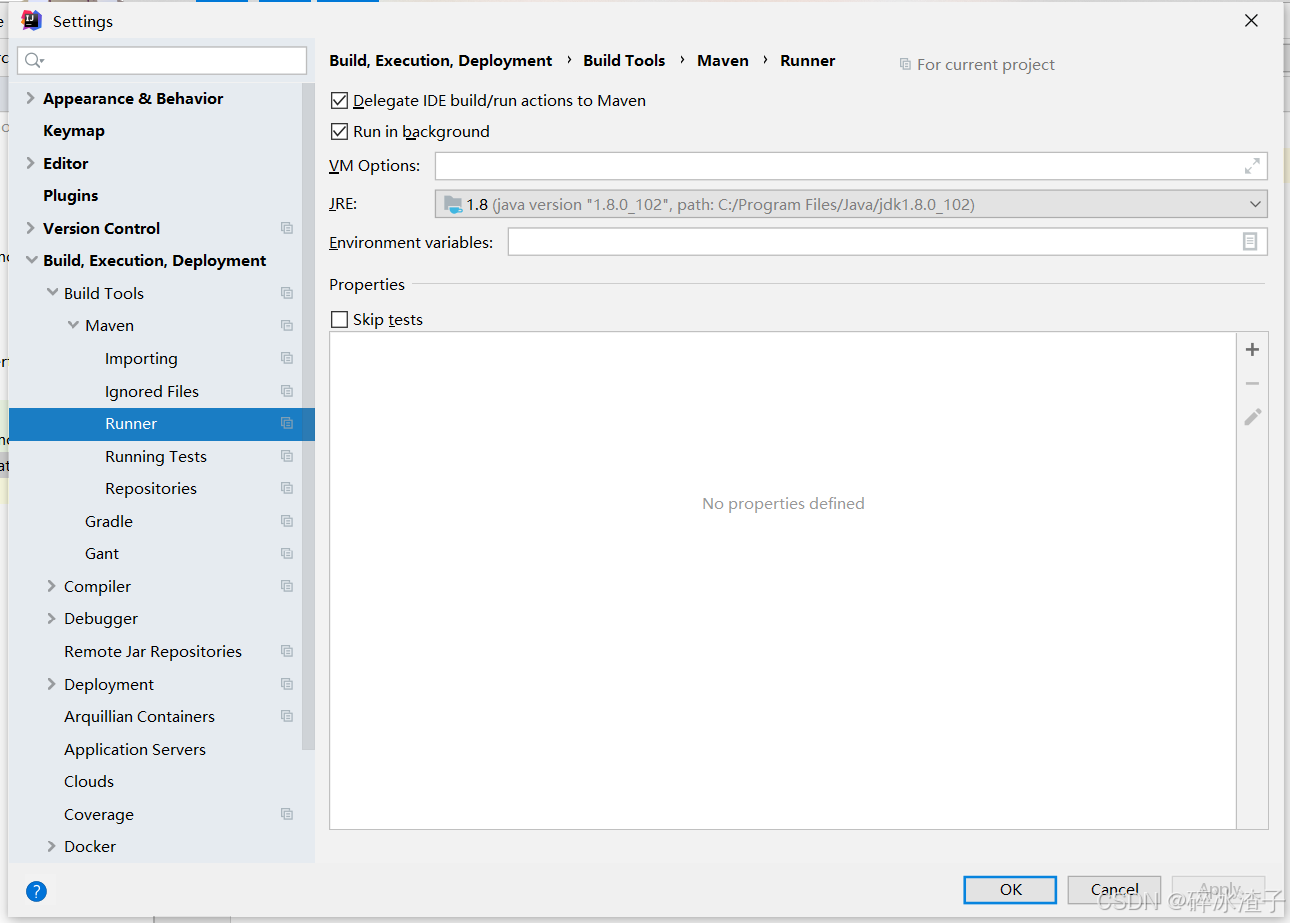The width and height of the screenshot is (1290, 923).
Task: Click the remove property minus icon
Action: coord(1252,384)
